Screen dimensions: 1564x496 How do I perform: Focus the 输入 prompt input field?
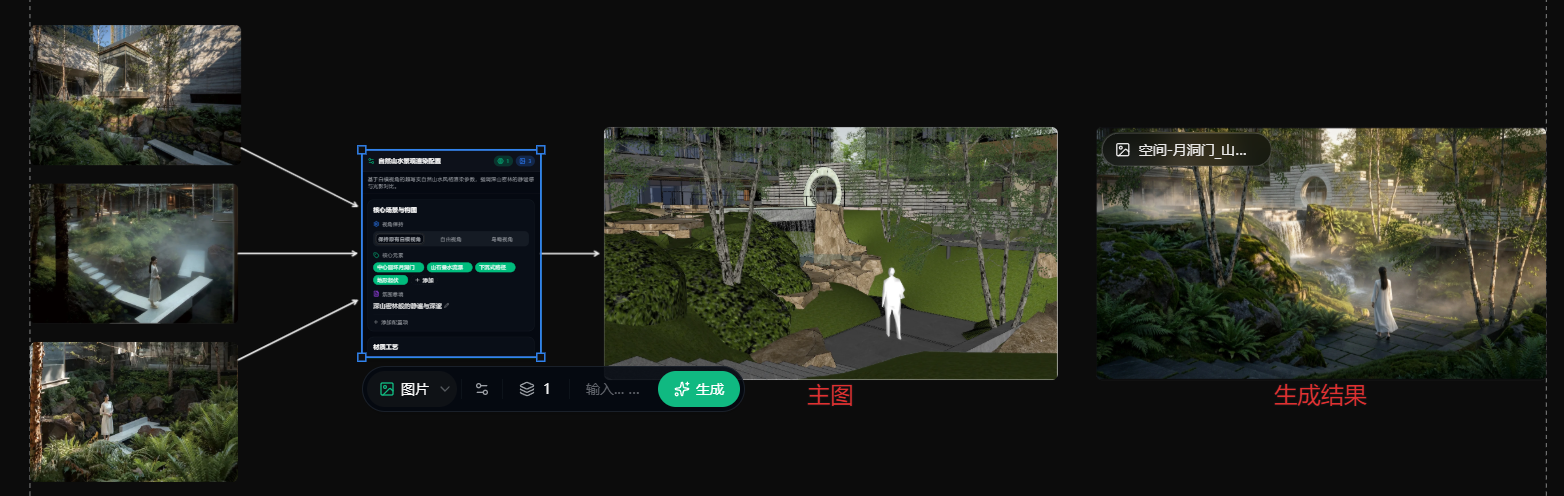point(612,389)
